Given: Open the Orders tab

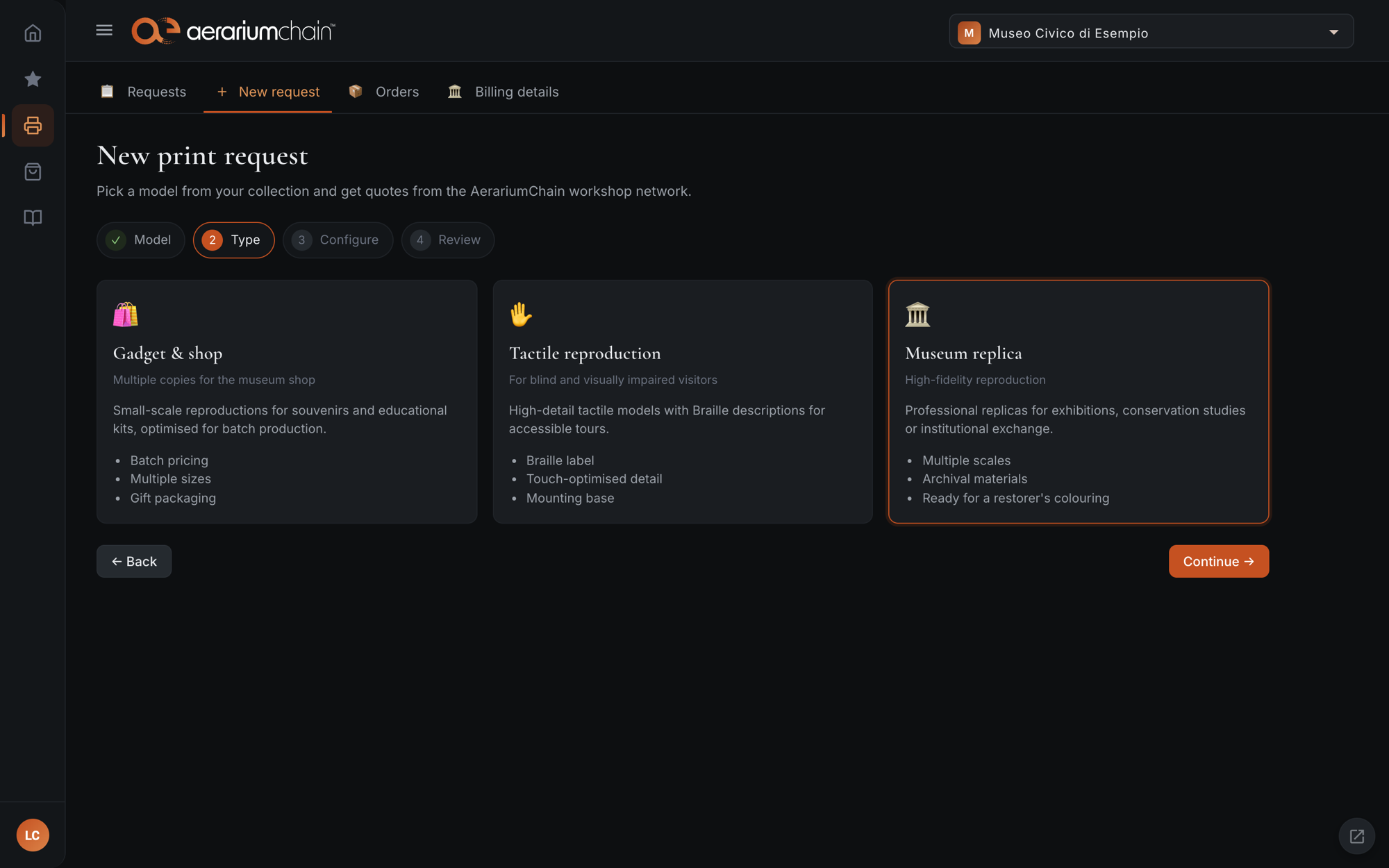Looking at the screenshot, I should tap(384, 92).
